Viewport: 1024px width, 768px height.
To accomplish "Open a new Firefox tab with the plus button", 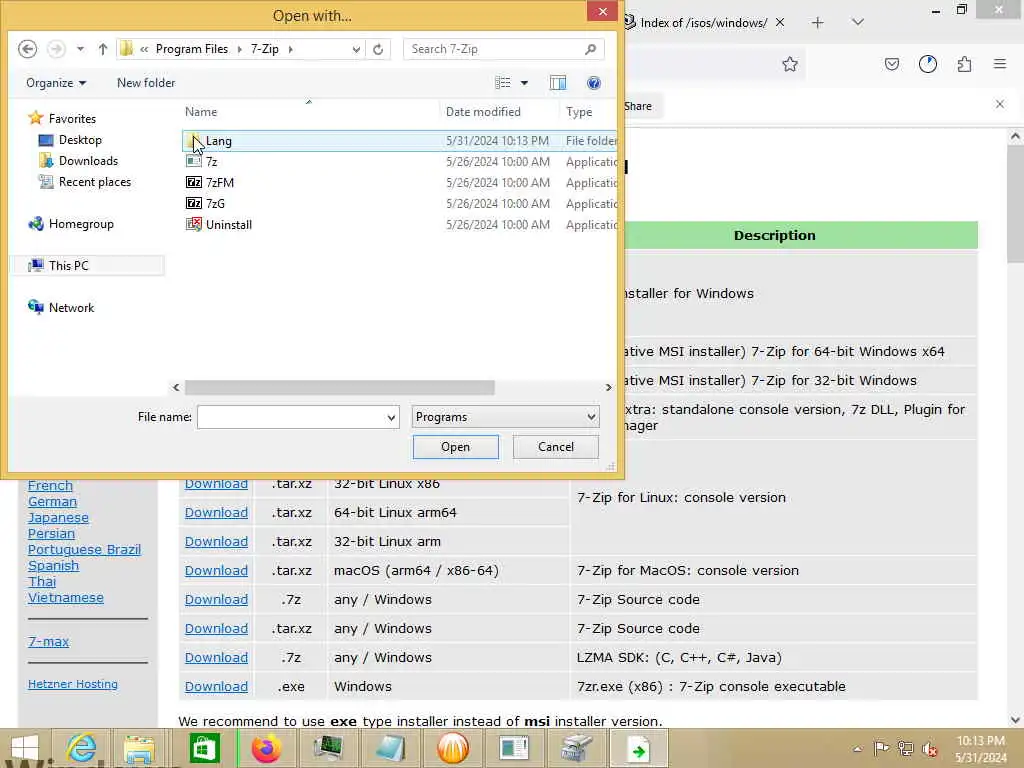I will pos(818,23).
